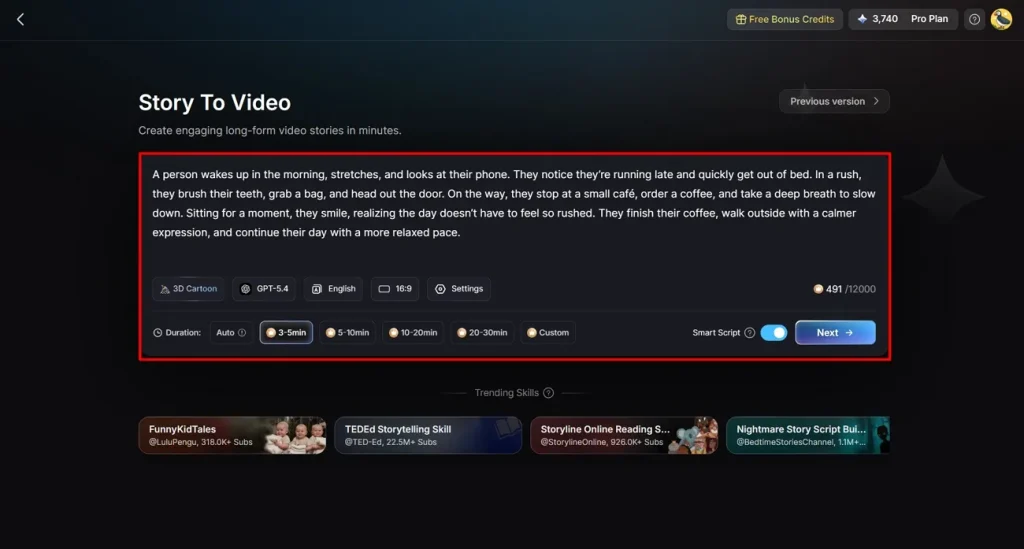Screen dimensions: 1024x549
Task: Click the Free Bonus Credits gift button
Action: 784,19
